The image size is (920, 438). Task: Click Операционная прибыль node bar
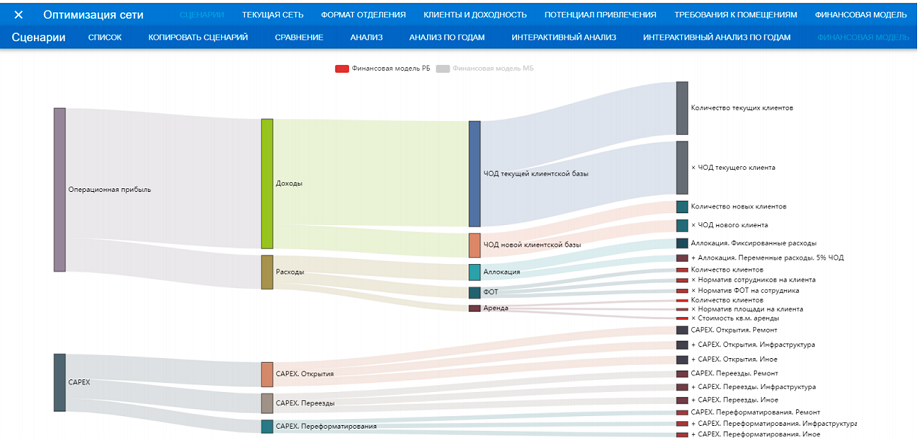pyautogui.click(x=59, y=189)
